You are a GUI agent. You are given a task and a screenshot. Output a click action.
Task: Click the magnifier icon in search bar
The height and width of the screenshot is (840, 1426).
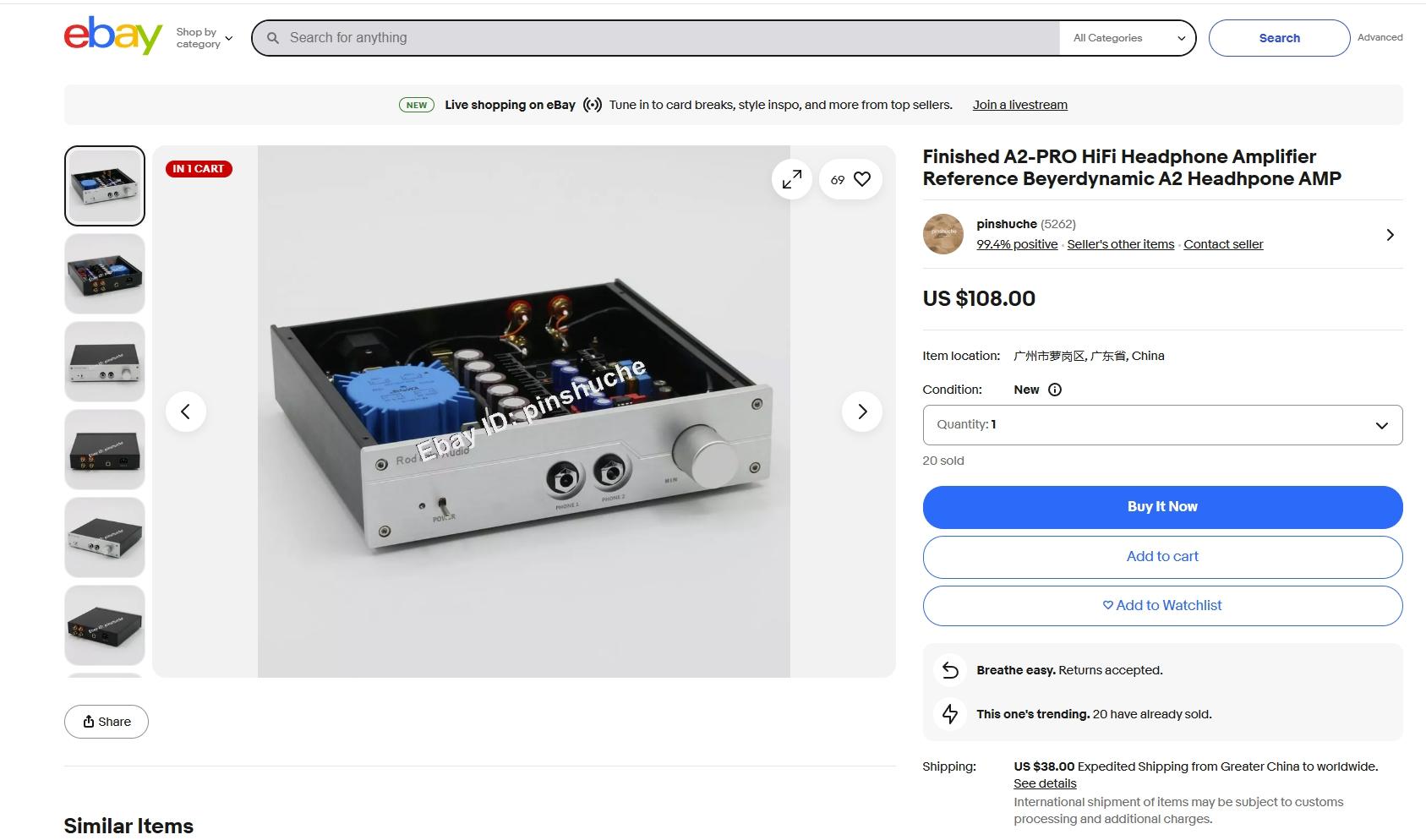[x=273, y=38]
